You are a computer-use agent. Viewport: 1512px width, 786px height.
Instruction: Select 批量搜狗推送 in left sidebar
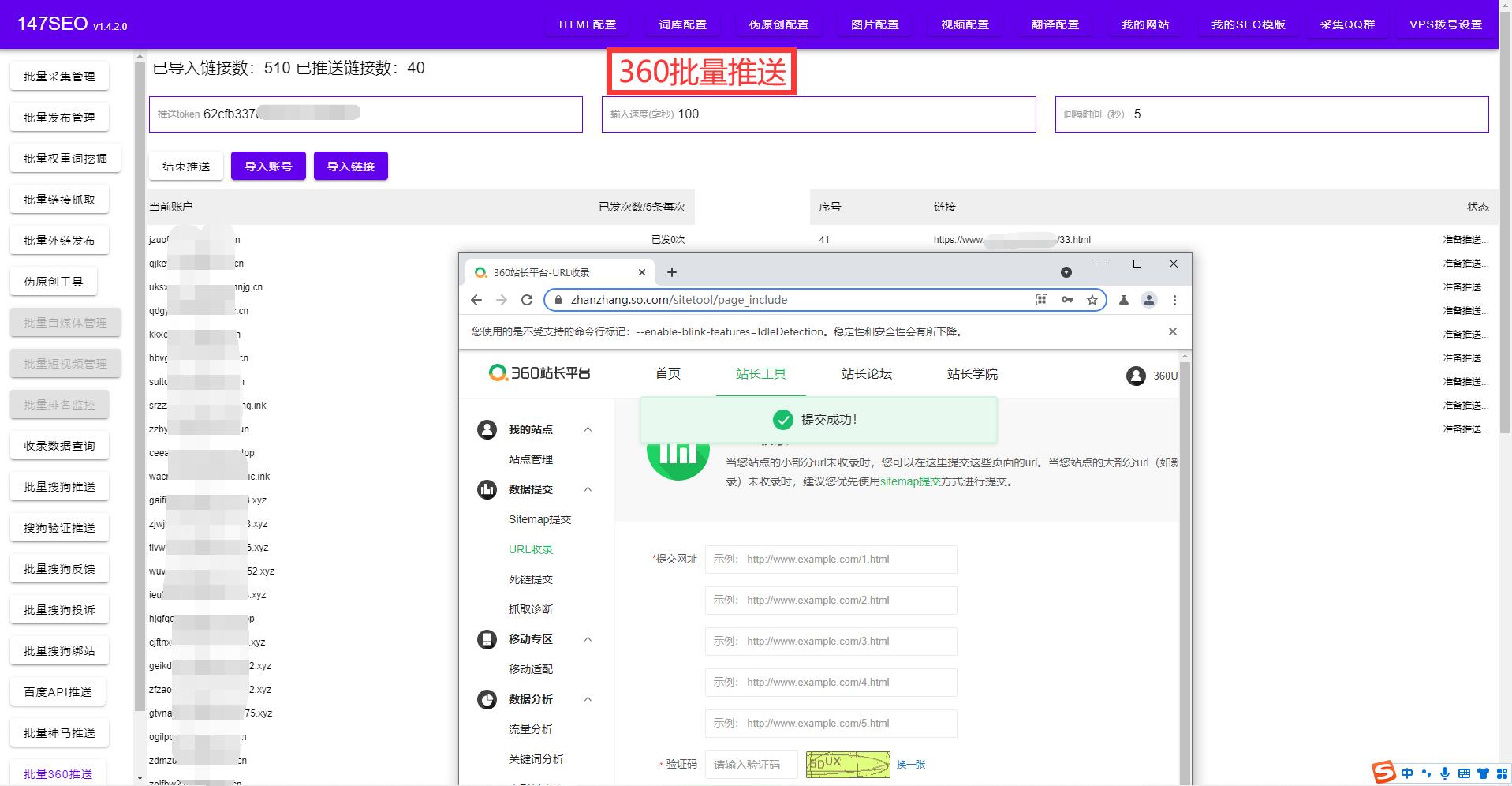[x=59, y=487]
